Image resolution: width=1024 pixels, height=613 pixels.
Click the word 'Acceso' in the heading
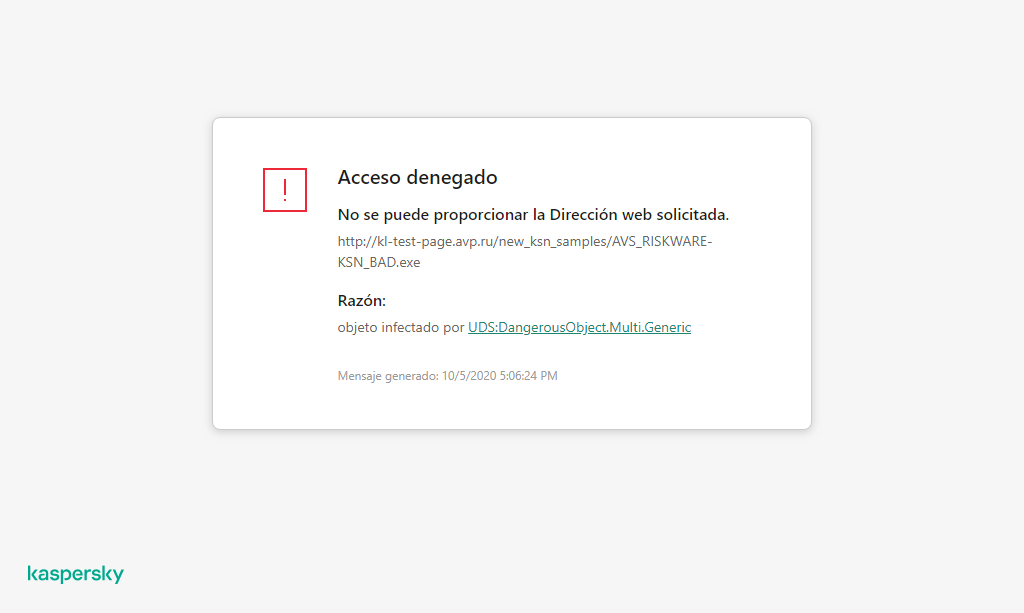click(x=369, y=177)
